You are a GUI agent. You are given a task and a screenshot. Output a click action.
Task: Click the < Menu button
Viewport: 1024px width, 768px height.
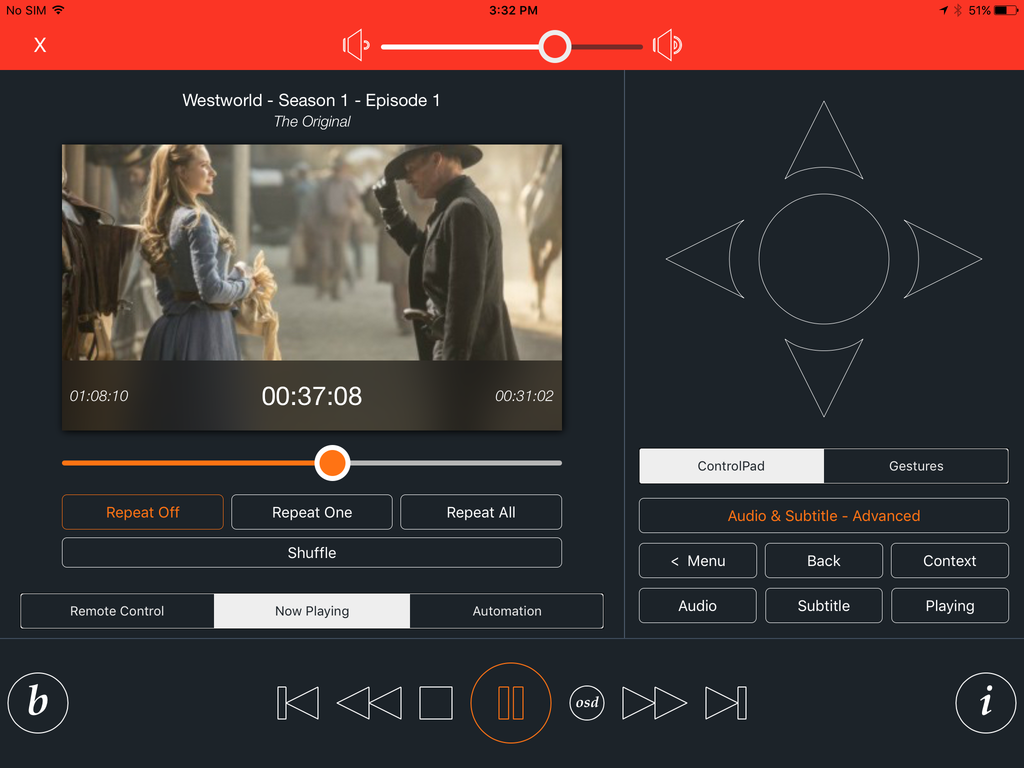click(697, 560)
